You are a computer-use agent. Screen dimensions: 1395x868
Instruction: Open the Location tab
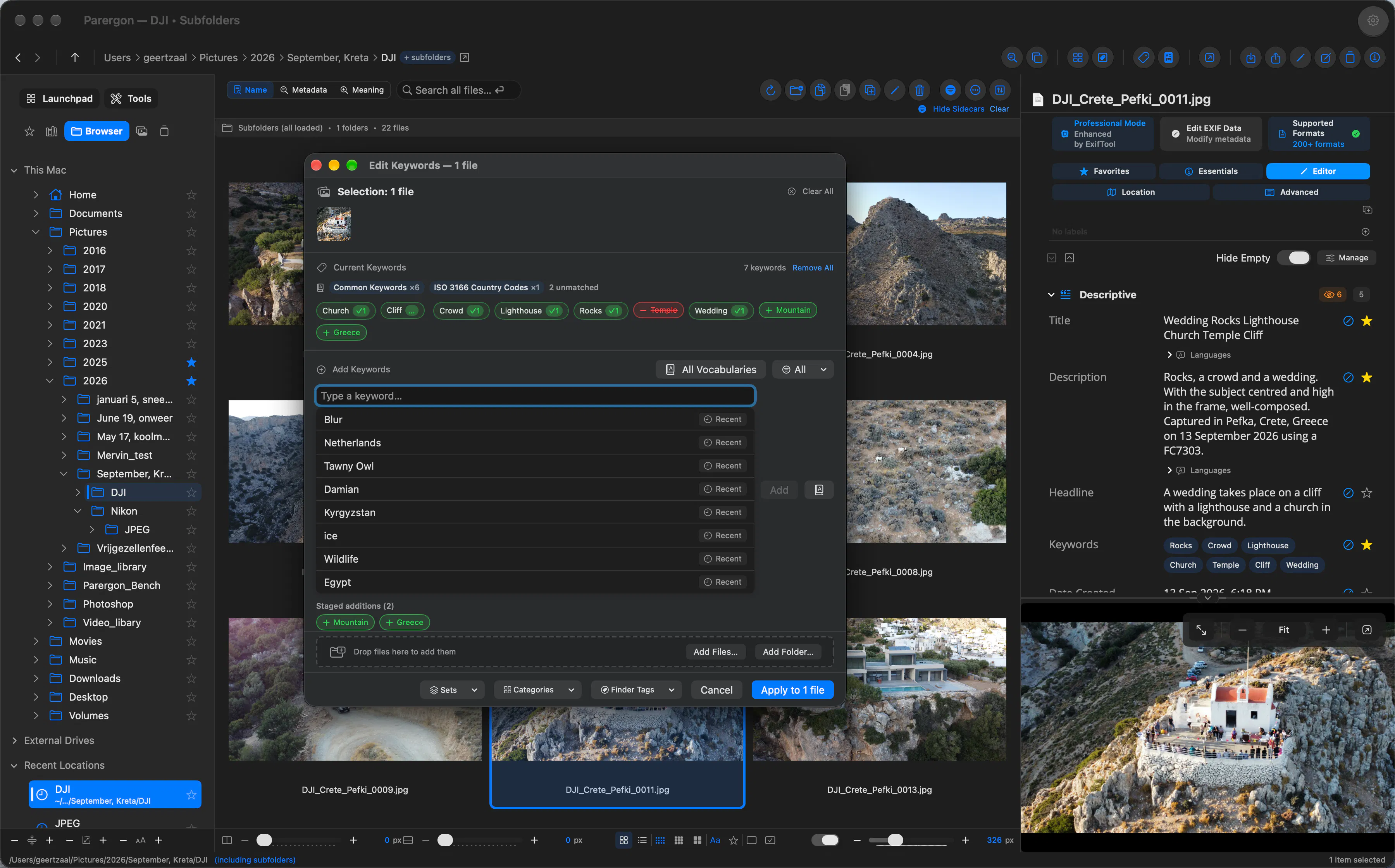pyautogui.click(x=1130, y=192)
